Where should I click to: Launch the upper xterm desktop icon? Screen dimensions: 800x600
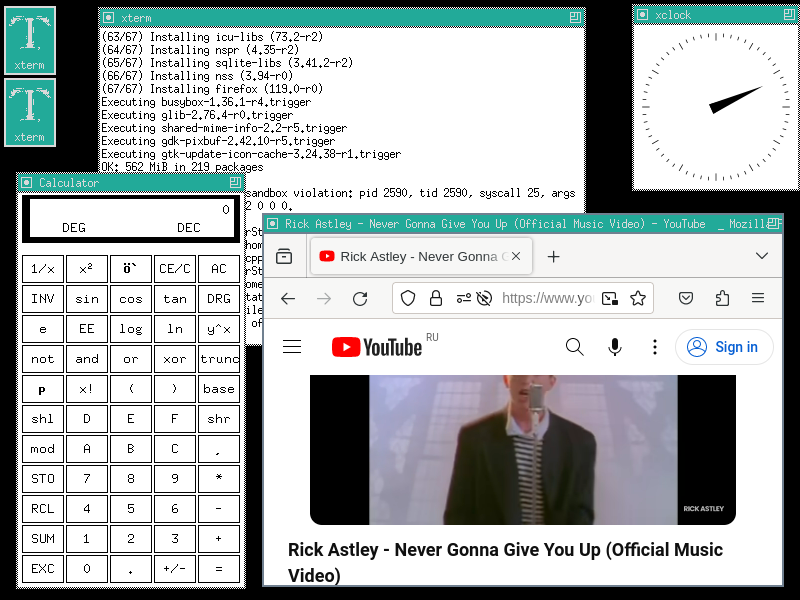pos(30,40)
